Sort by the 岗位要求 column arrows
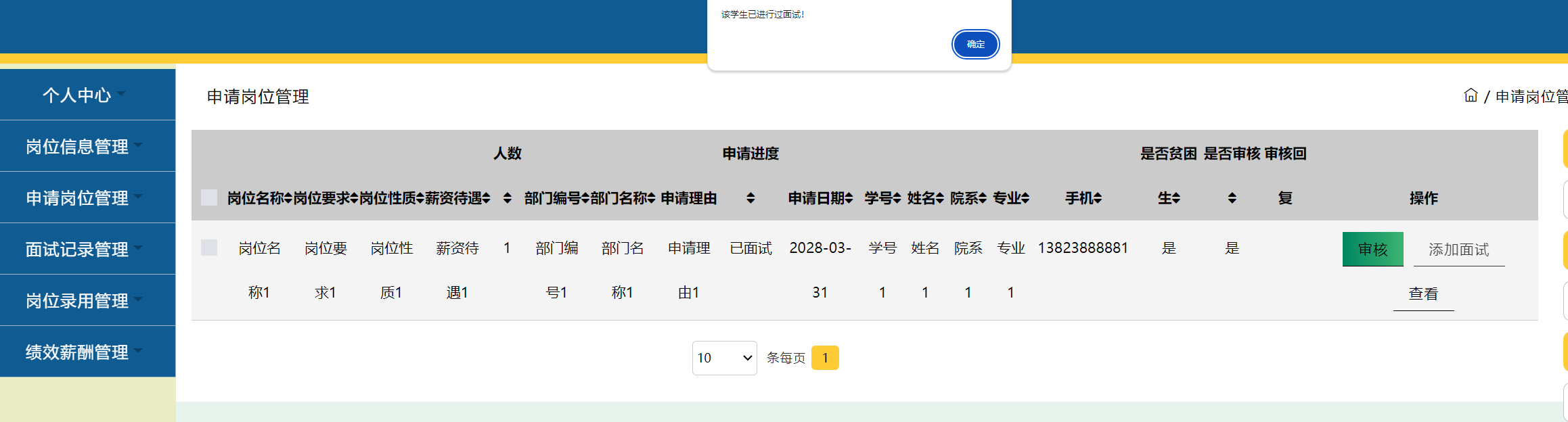 click(x=354, y=198)
